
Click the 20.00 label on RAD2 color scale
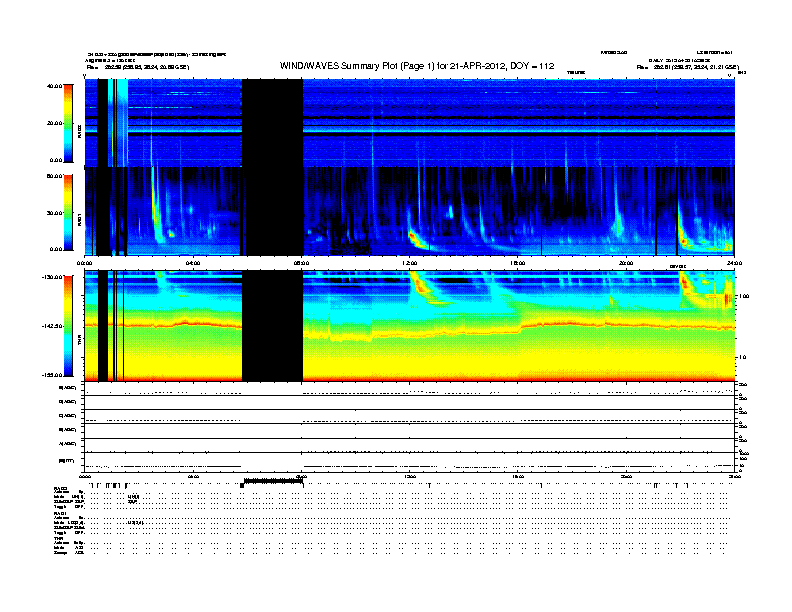coord(54,123)
